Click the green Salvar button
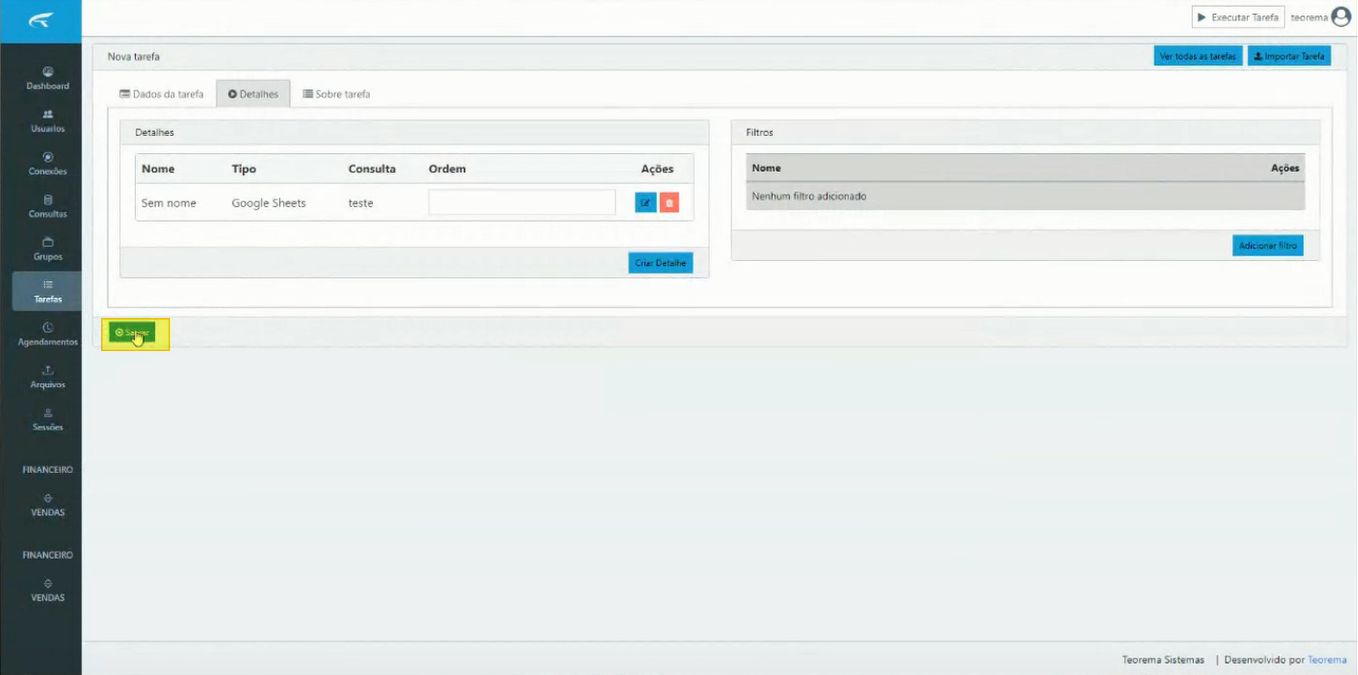The image size is (1358, 675). [133, 332]
